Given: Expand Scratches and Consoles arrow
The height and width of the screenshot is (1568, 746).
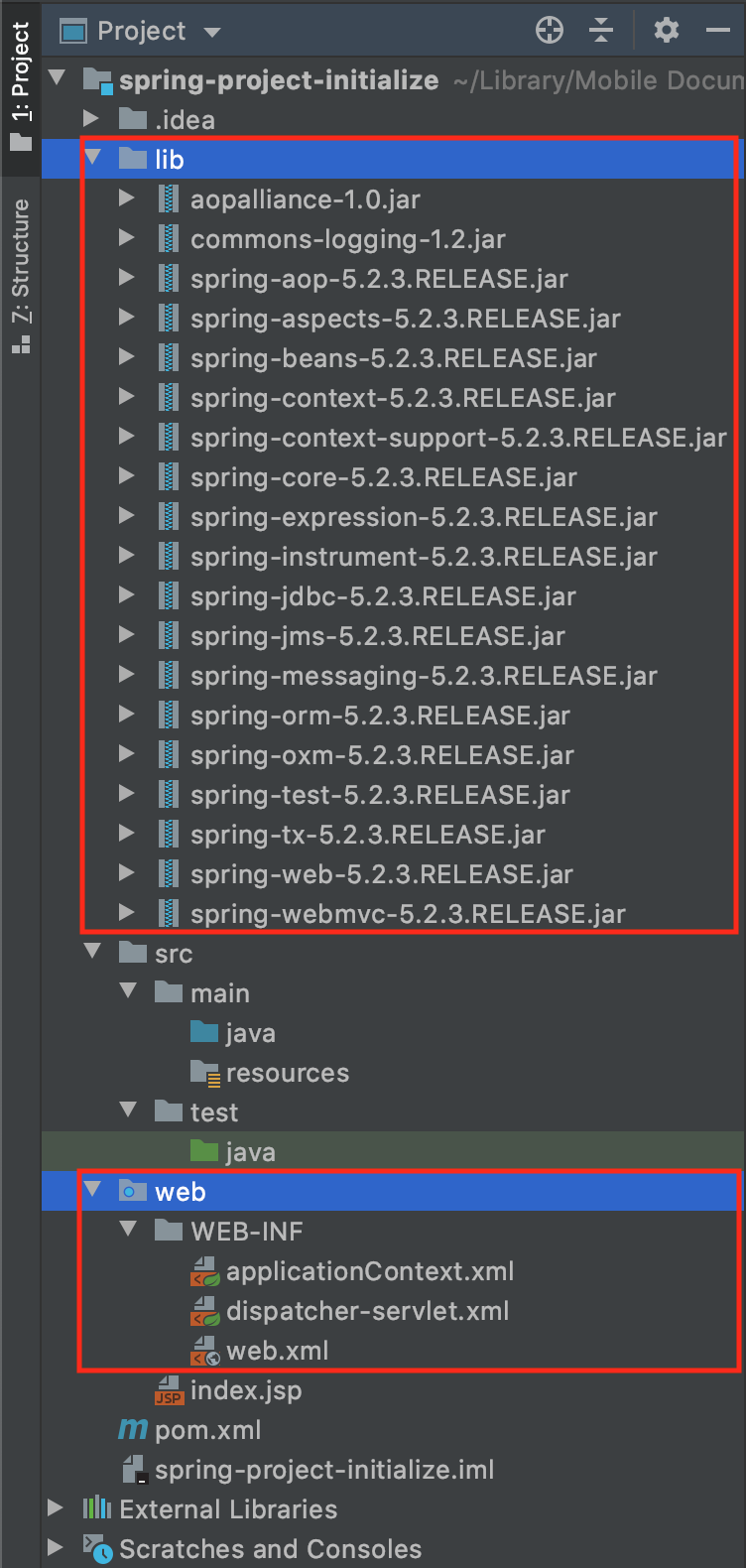Looking at the screenshot, I should tap(57, 1548).
